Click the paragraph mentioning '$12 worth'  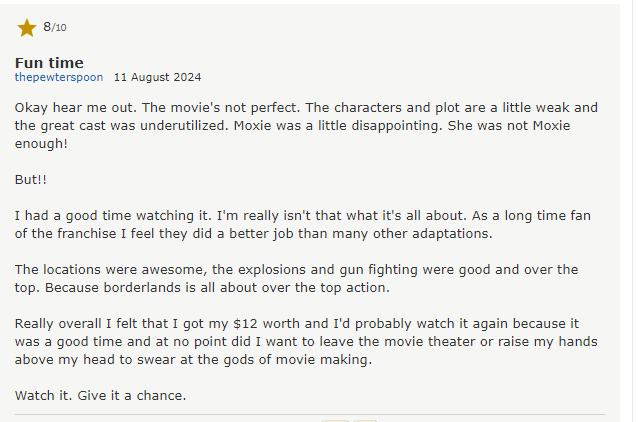click(x=306, y=341)
